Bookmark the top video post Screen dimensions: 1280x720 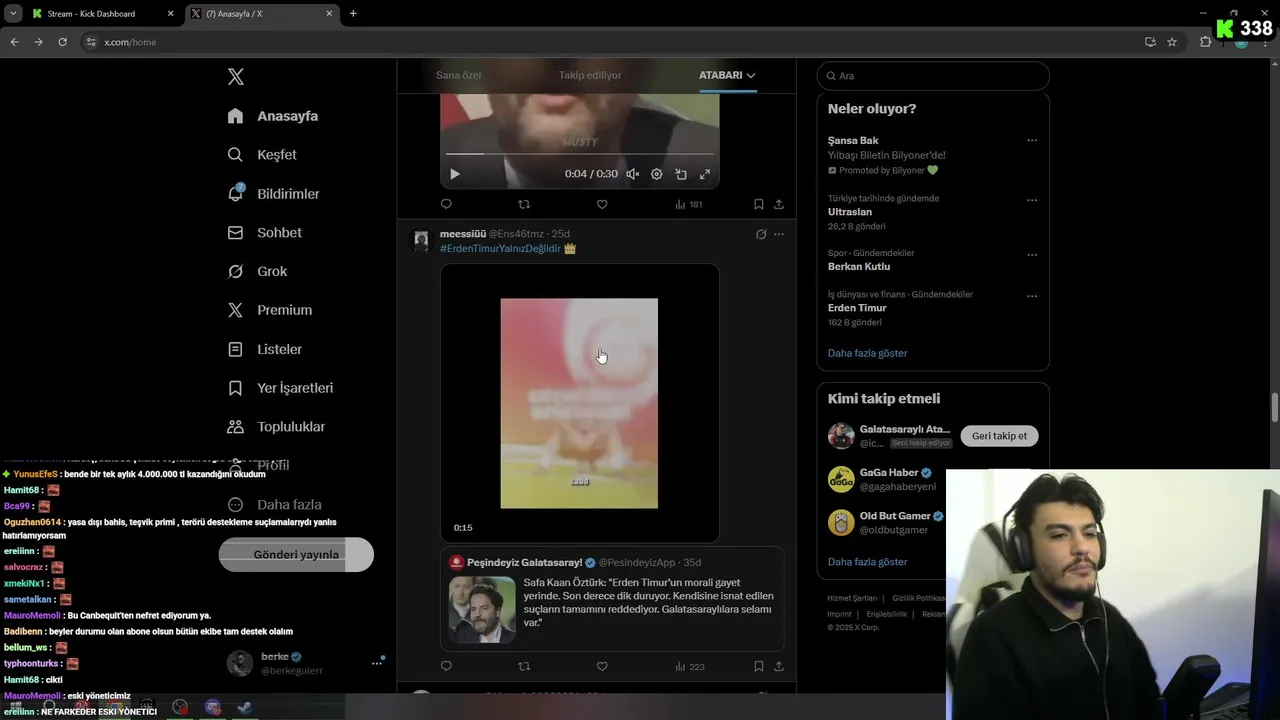pyautogui.click(x=759, y=204)
